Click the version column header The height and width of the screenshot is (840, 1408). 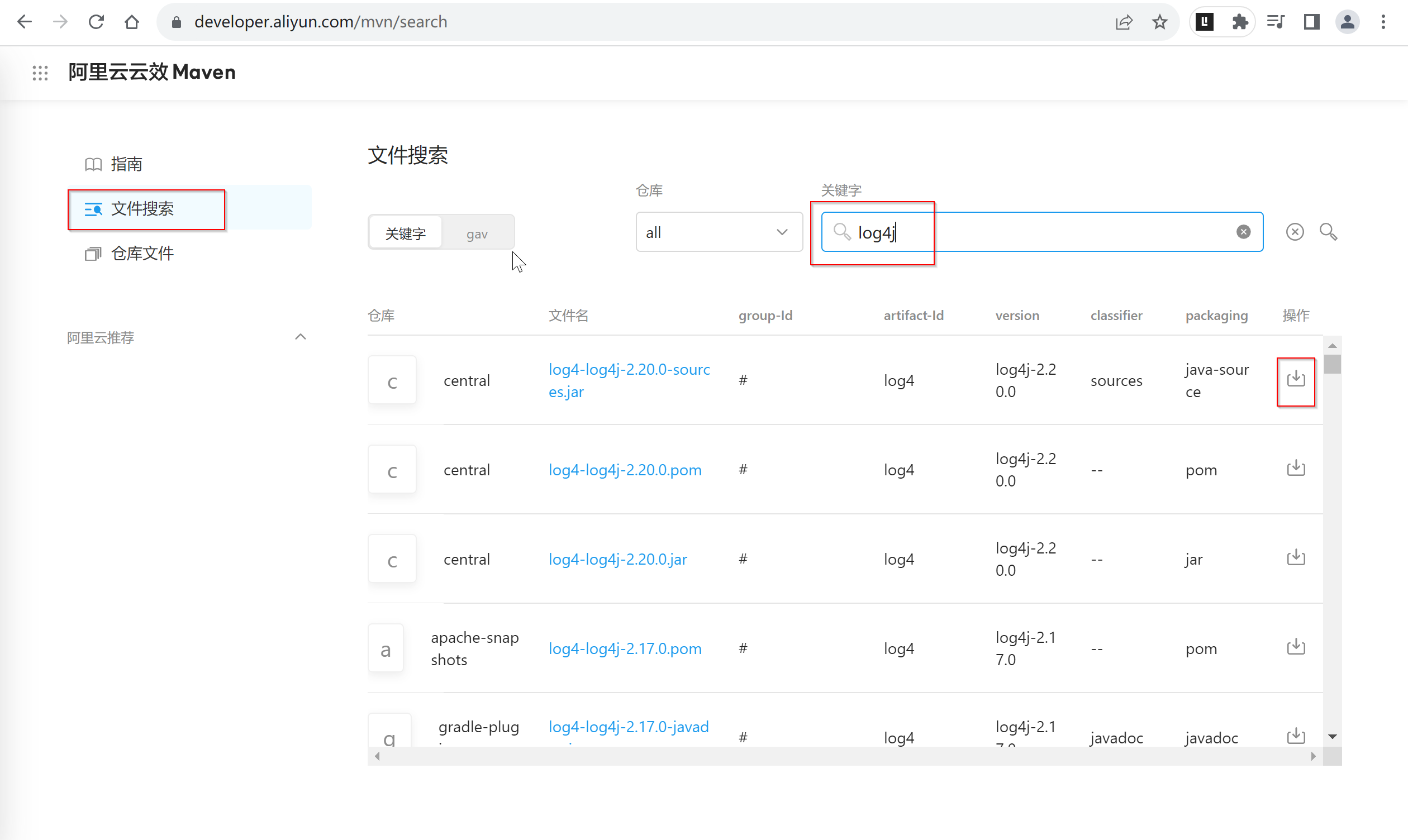coord(1017,316)
